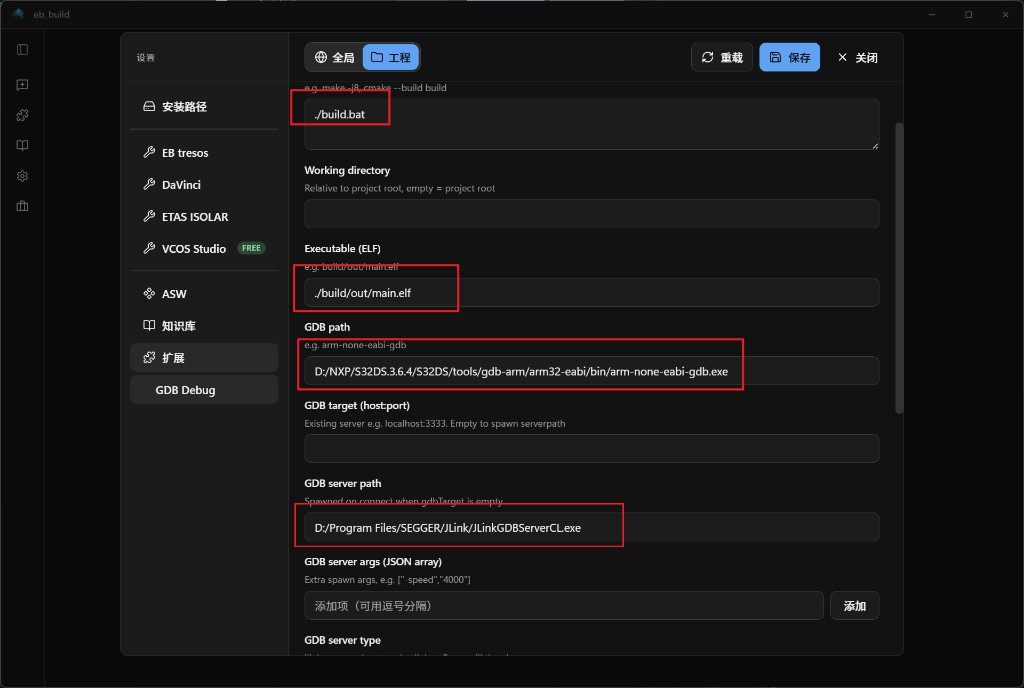
Task: Go to the ASW settings section
Action: click(x=204, y=294)
